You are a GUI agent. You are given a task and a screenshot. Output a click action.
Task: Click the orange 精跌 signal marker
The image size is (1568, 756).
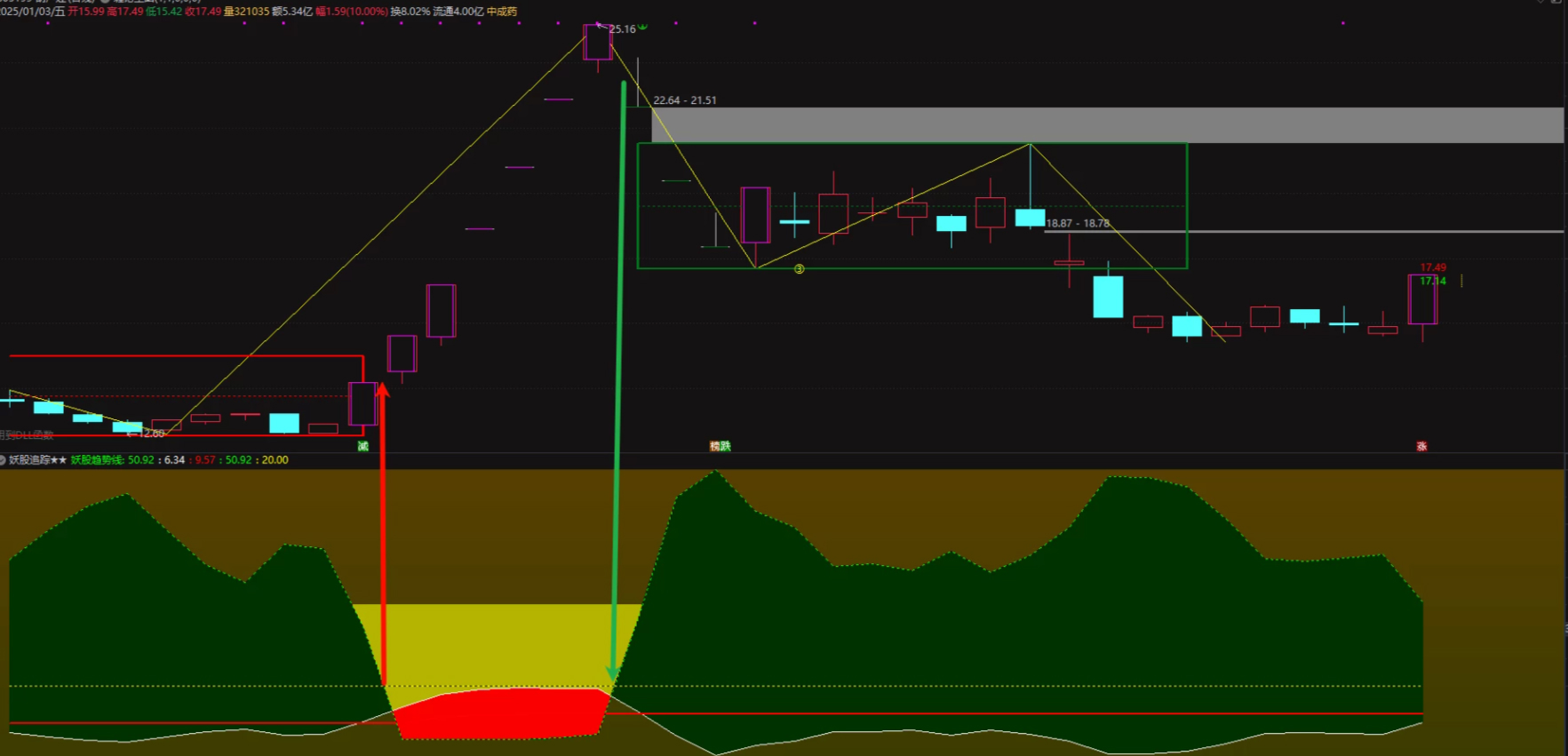720,446
